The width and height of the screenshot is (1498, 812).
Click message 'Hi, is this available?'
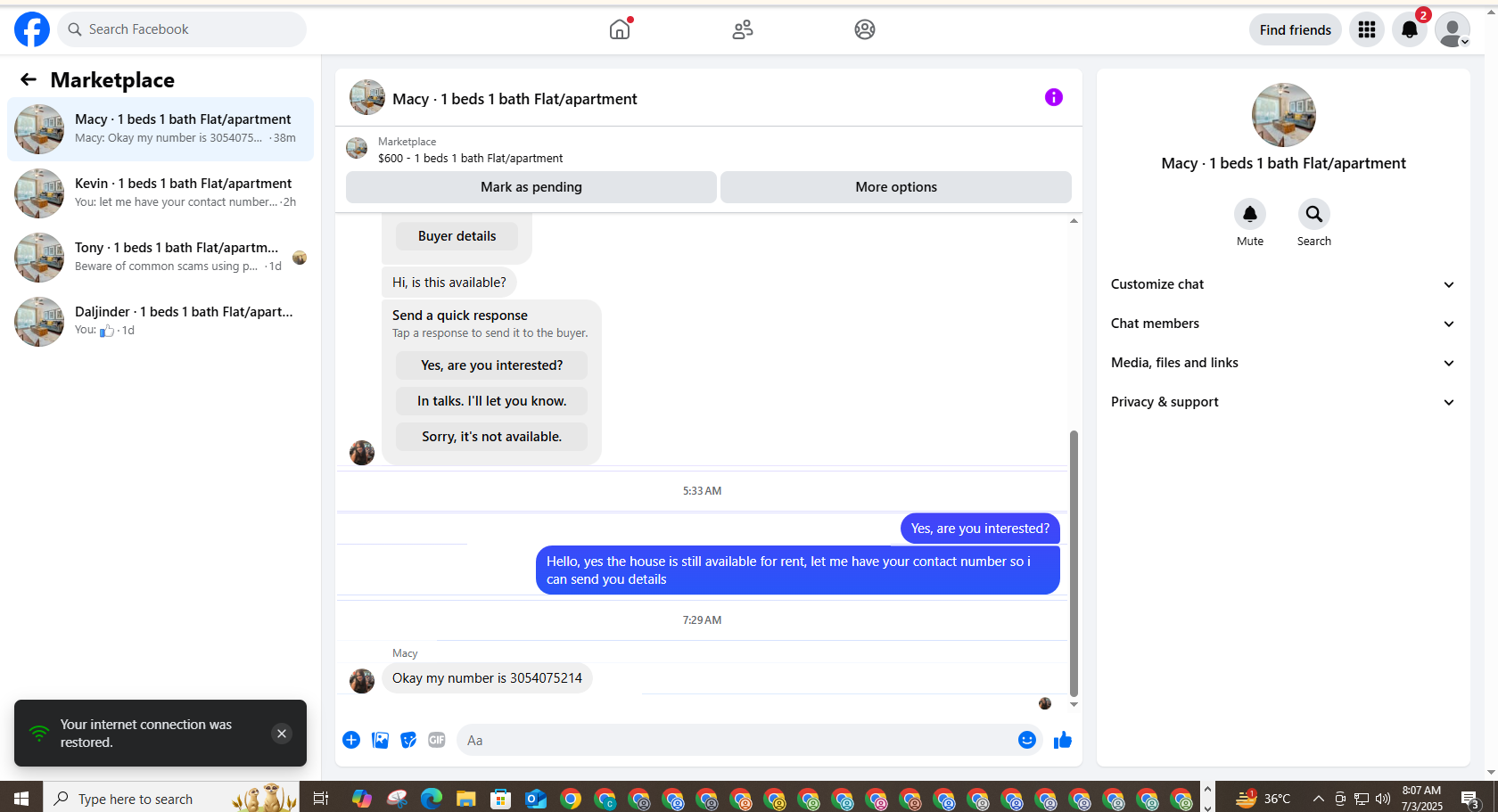pyautogui.click(x=449, y=283)
